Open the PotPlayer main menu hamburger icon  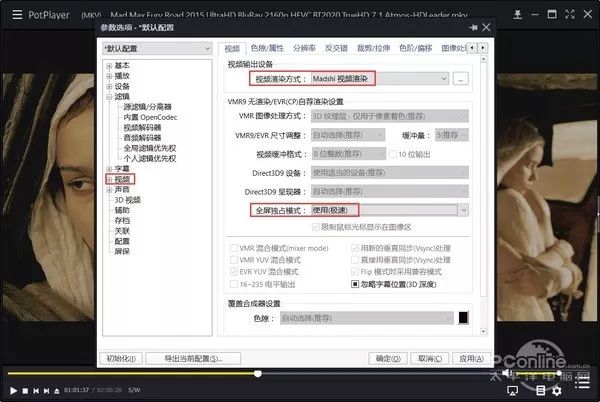(17, 15)
